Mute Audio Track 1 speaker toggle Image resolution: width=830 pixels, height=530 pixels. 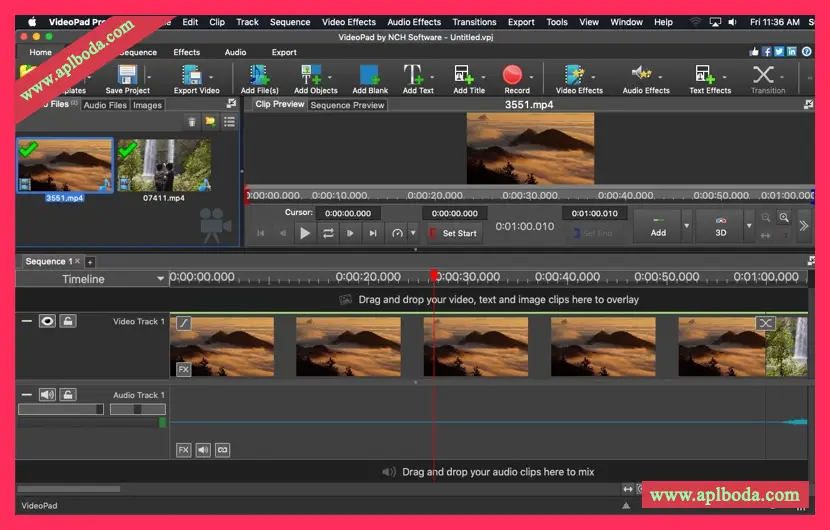tap(47, 395)
